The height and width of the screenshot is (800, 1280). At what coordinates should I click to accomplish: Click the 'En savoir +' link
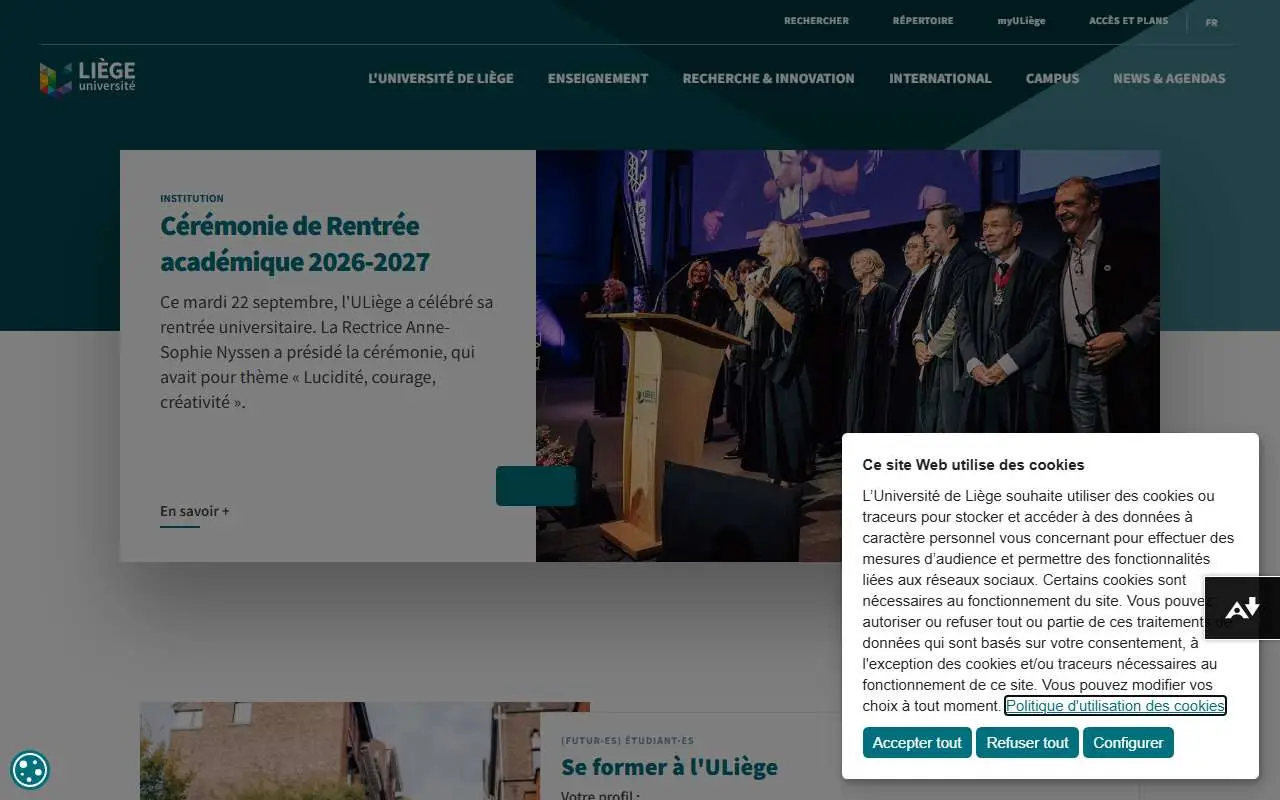point(195,512)
